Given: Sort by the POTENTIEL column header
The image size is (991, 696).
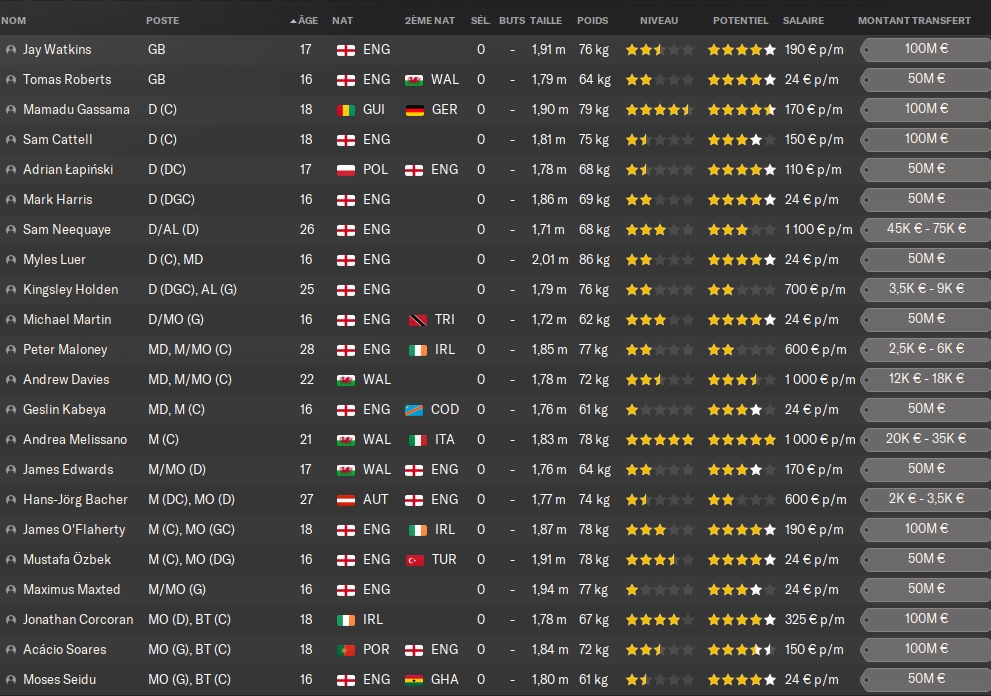Looking at the screenshot, I should pos(741,20).
